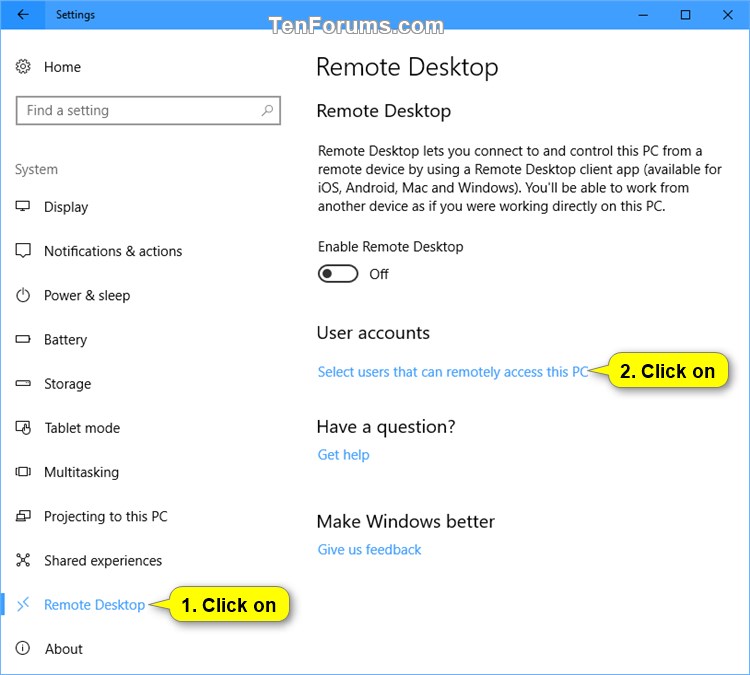Click the Remote Desktop sidebar icon
The width and height of the screenshot is (750, 675).
coord(23,604)
